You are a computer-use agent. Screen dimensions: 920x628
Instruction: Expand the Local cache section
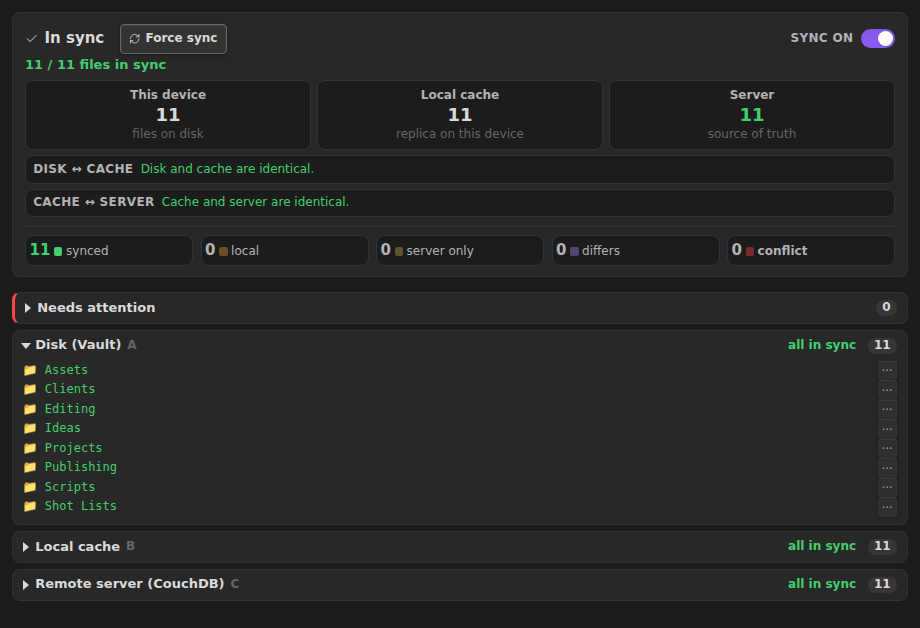(x=460, y=546)
